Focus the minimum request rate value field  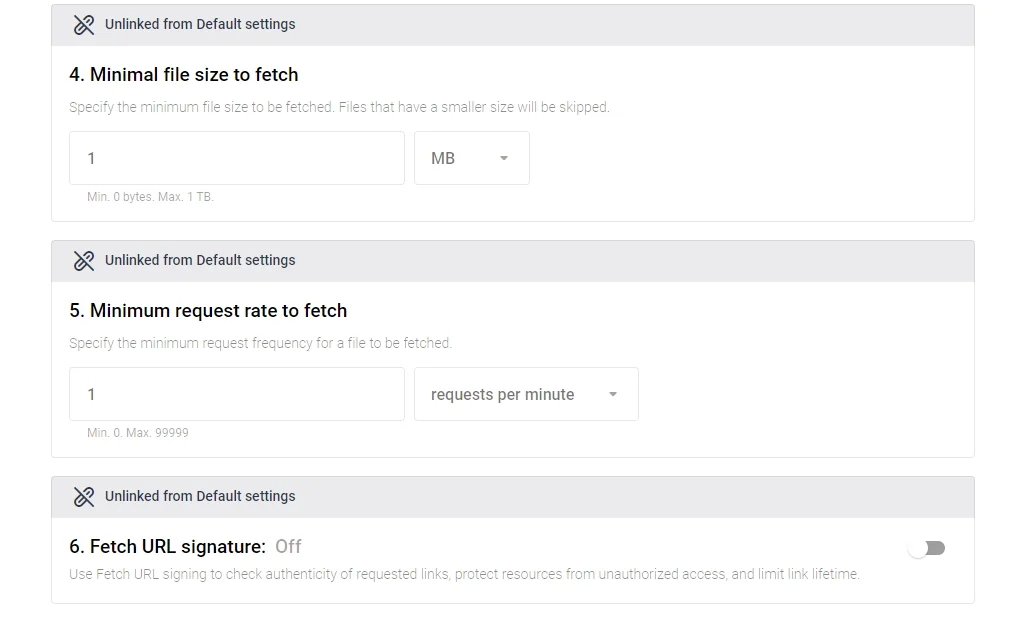pyautogui.click(x=237, y=394)
